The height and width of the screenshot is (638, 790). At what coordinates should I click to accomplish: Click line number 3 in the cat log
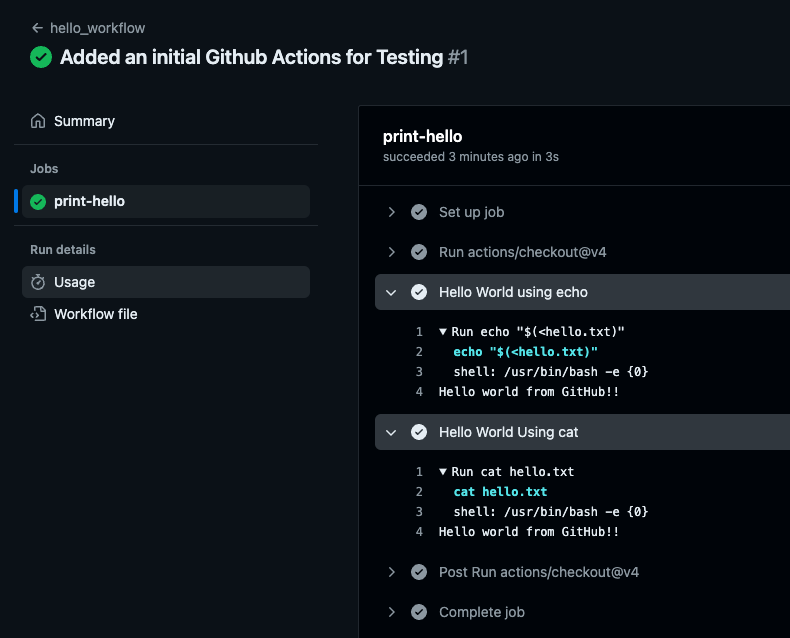pyautogui.click(x=419, y=512)
